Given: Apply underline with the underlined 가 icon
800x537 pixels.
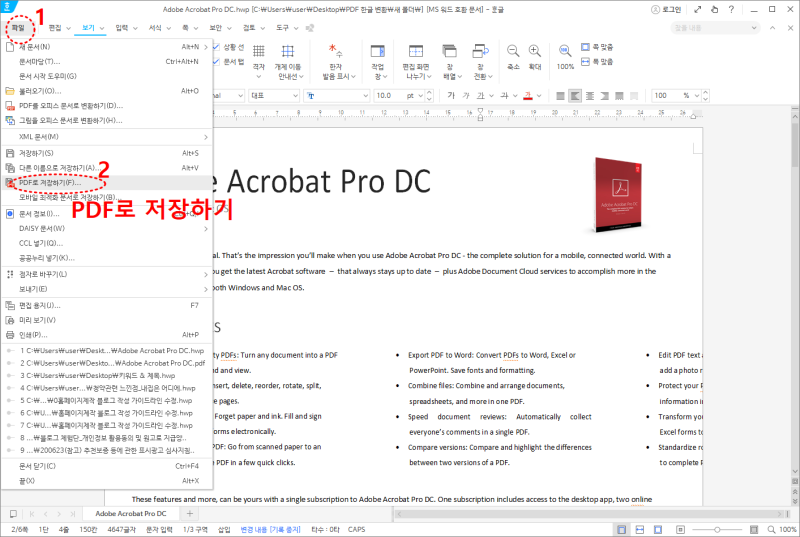Looking at the screenshot, I should pos(481,95).
